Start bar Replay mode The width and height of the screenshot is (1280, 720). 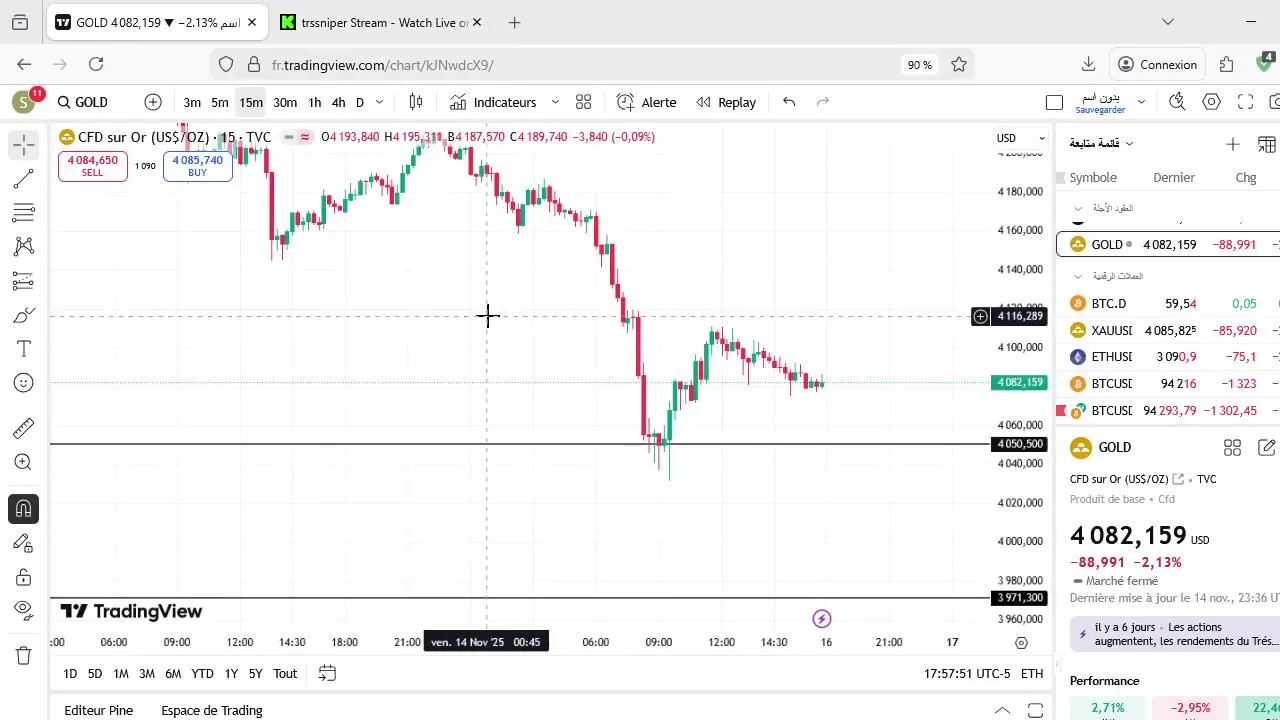pyautogui.click(x=726, y=102)
